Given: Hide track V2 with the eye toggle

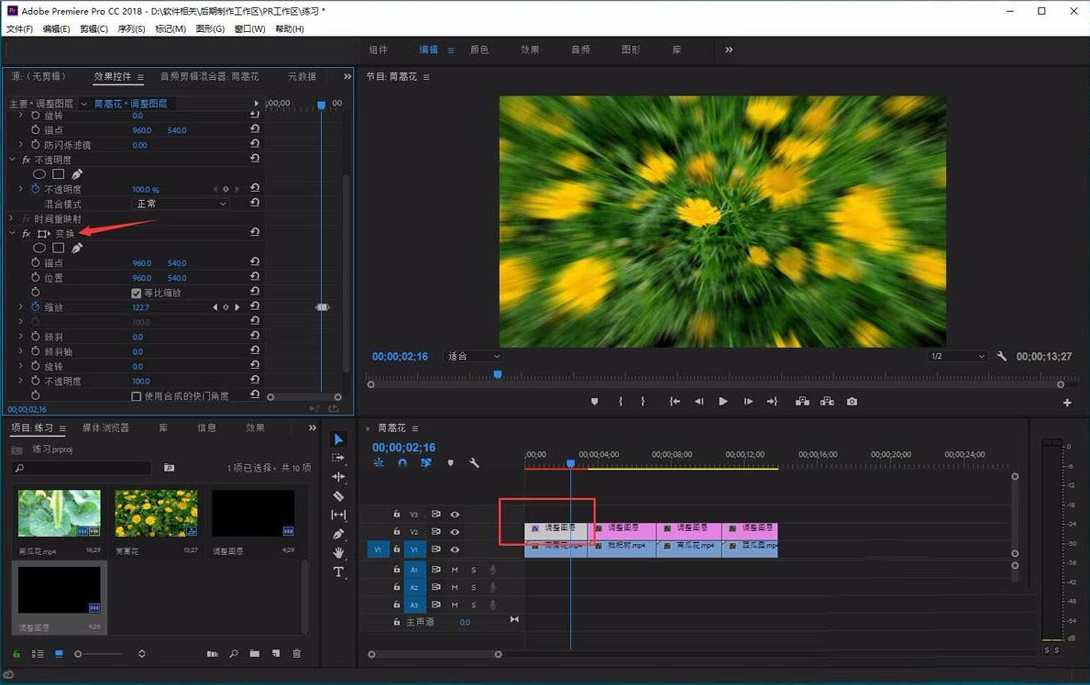Looking at the screenshot, I should tap(454, 532).
